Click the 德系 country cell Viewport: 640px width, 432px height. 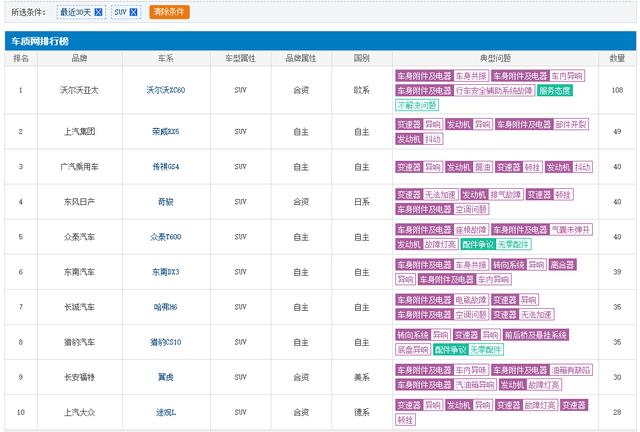pyautogui.click(x=362, y=412)
